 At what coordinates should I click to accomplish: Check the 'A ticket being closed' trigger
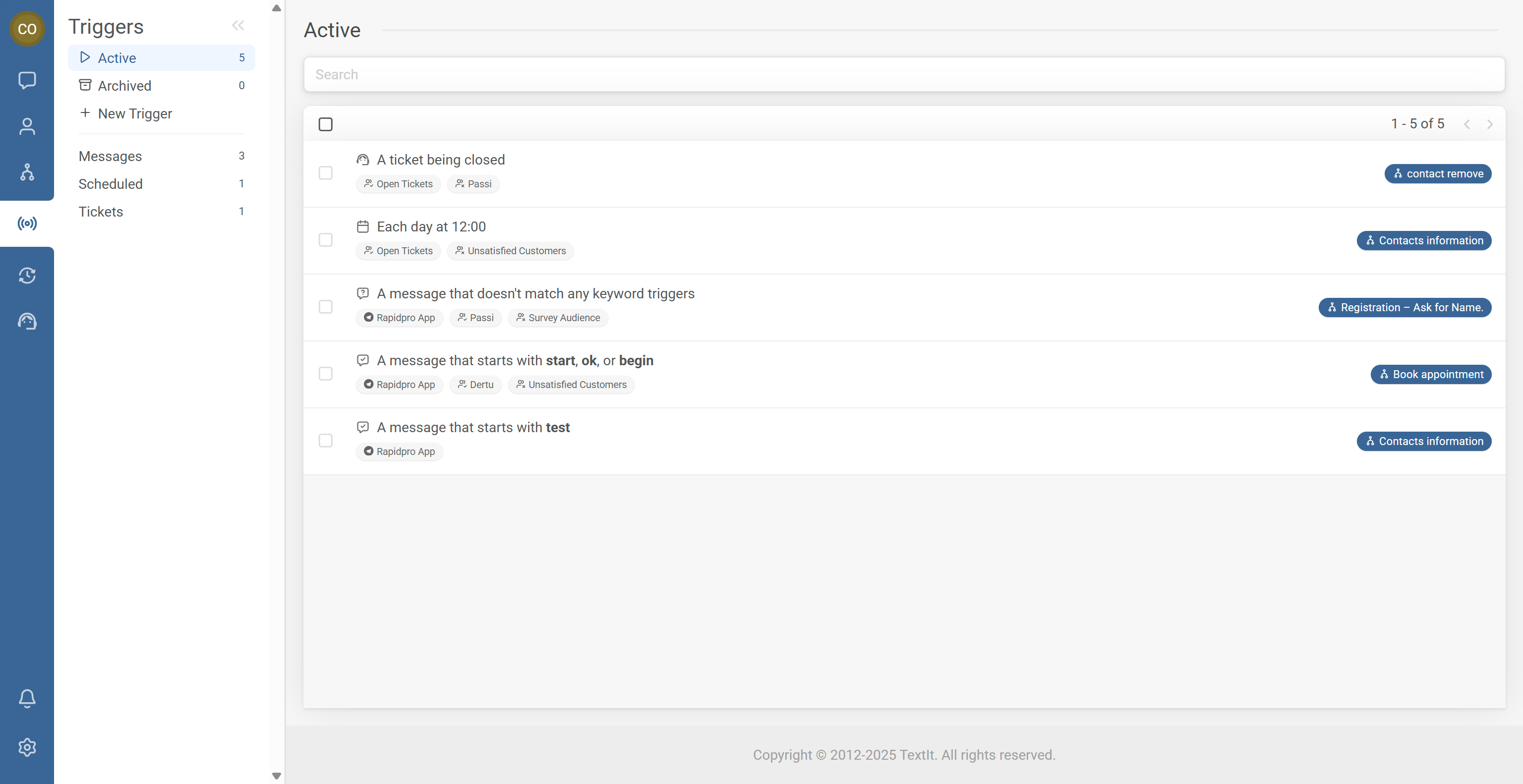tap(325, 173)
